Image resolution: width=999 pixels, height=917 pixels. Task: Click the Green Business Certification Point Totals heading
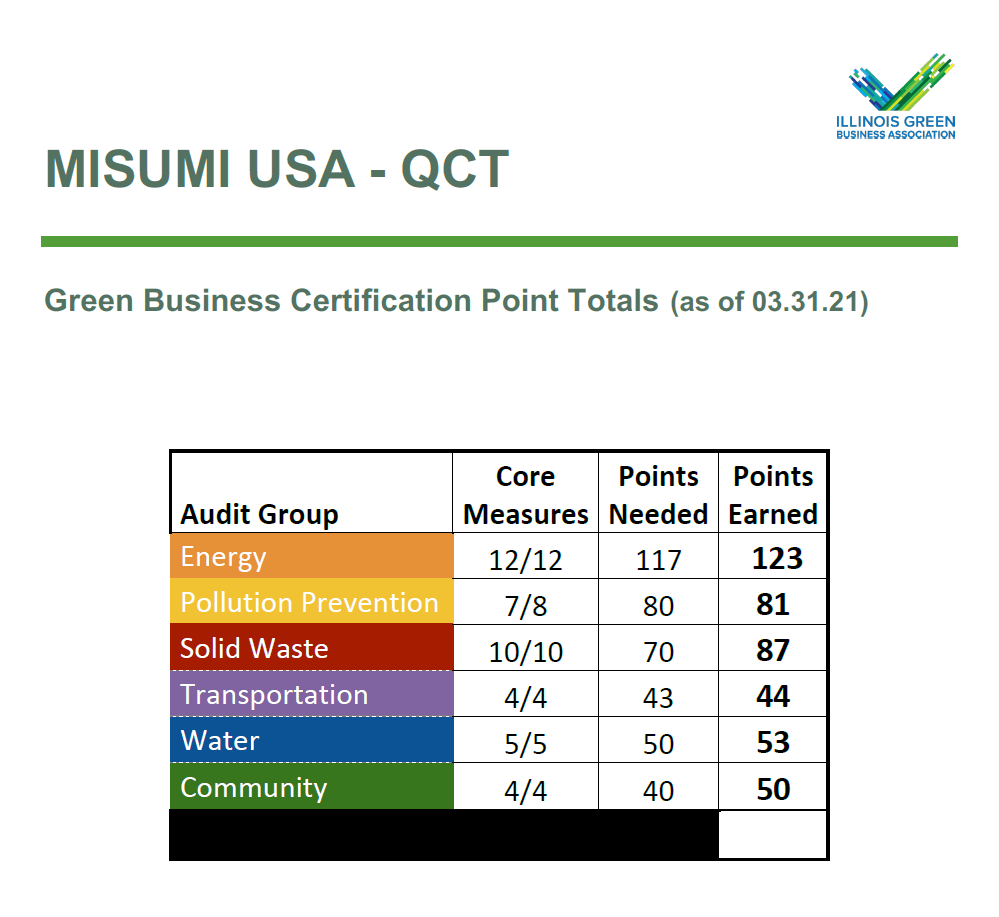coord(351,300)
